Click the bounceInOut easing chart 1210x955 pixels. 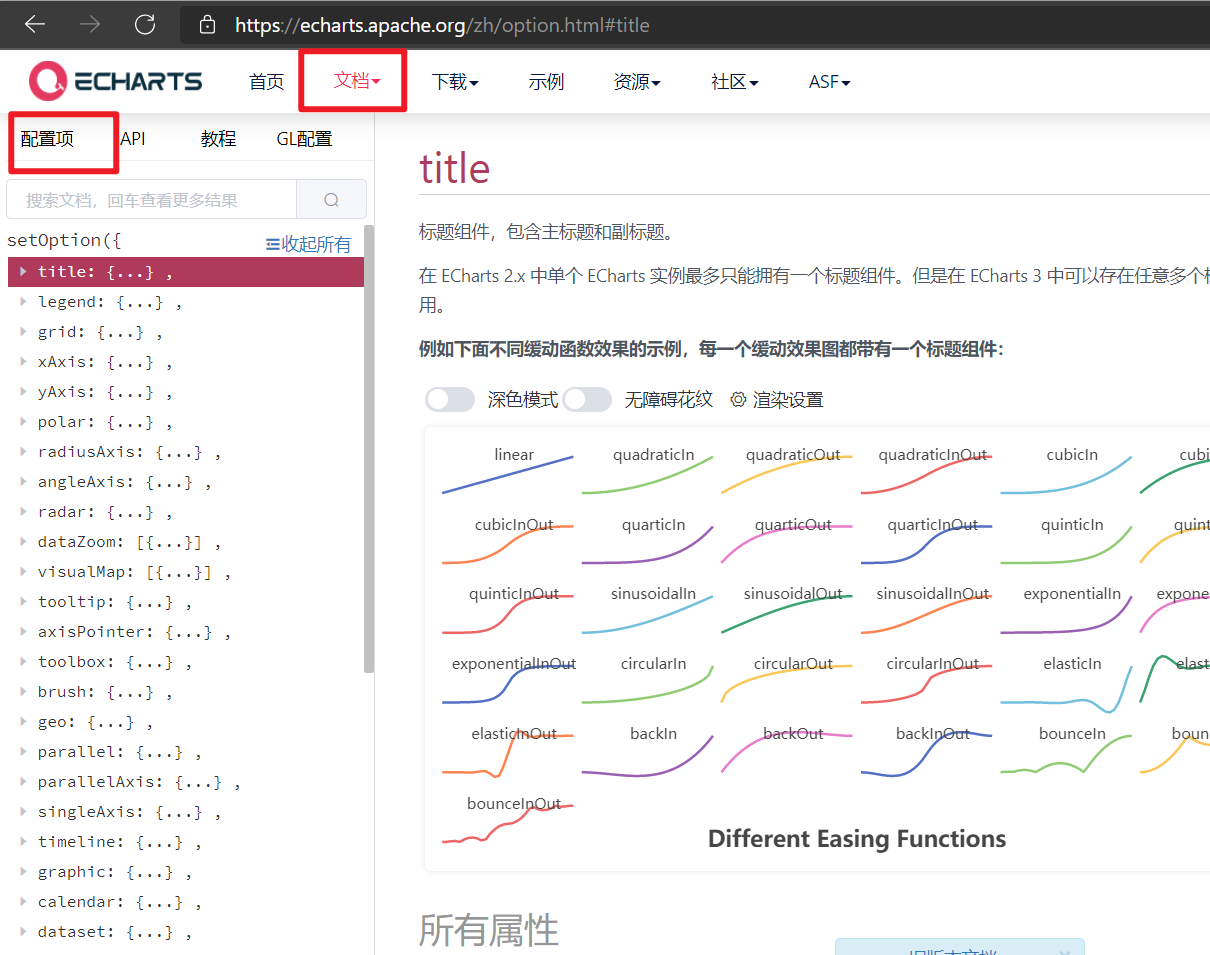[x=508, y=819]
